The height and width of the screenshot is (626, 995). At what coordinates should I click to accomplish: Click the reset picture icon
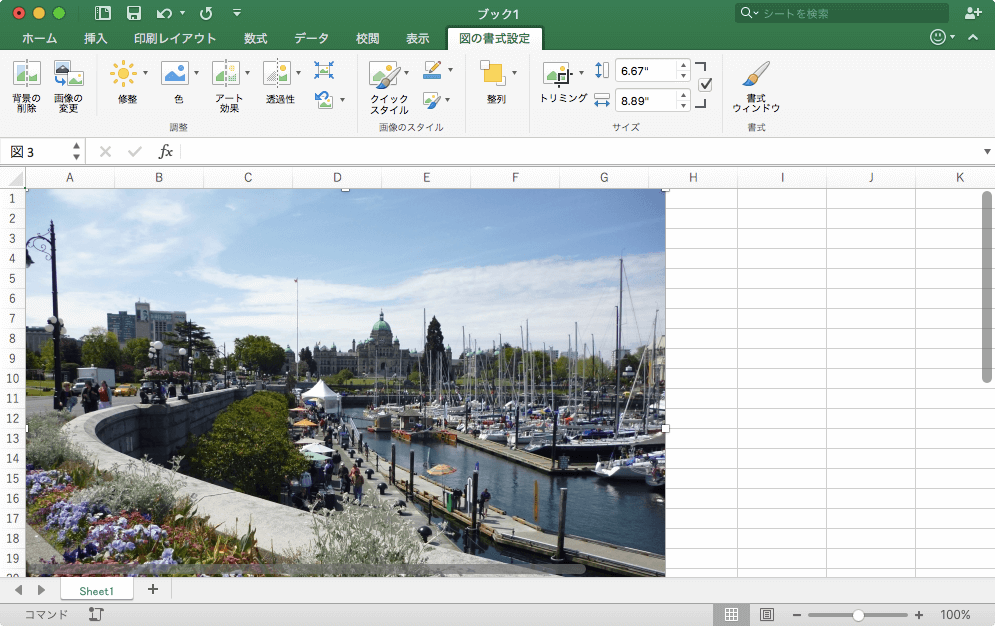(324, 100)
